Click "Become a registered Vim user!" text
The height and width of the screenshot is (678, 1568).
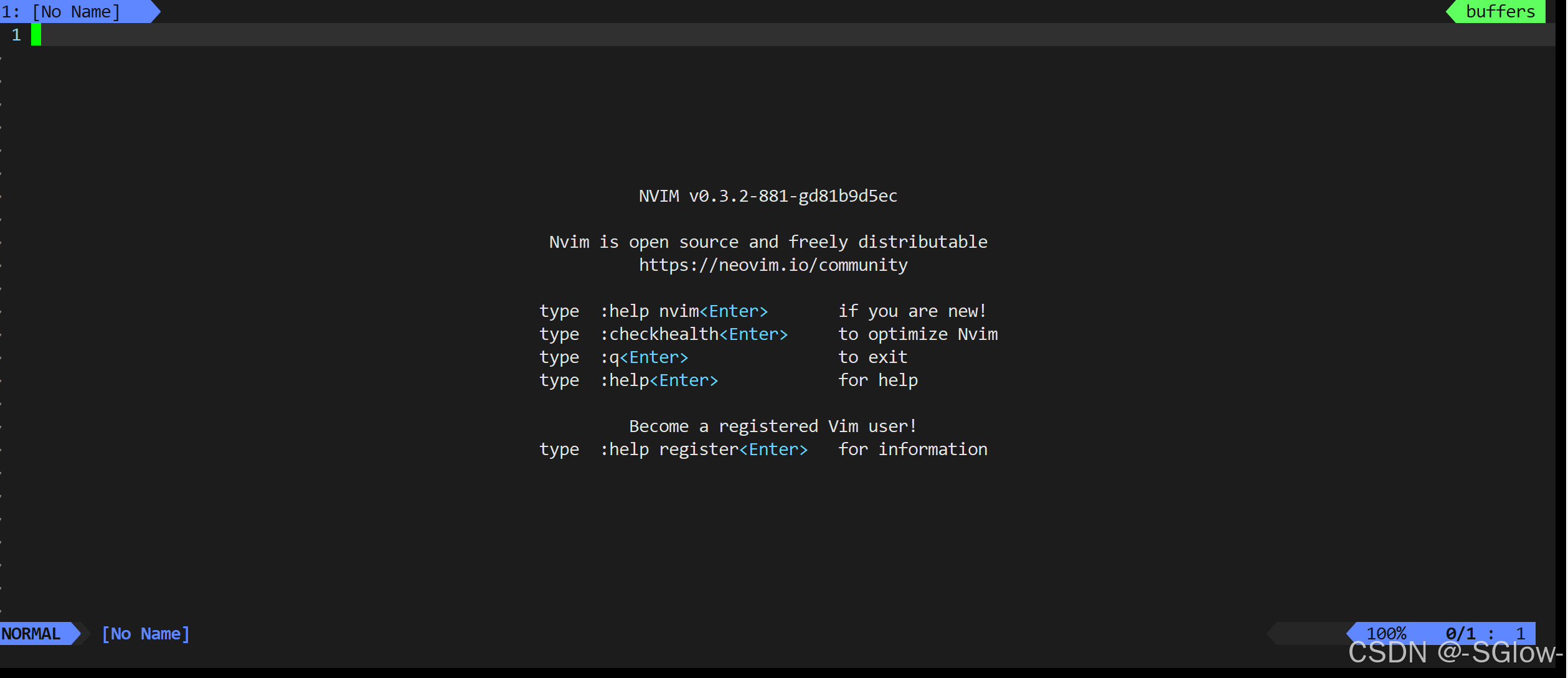coord(773,426)
